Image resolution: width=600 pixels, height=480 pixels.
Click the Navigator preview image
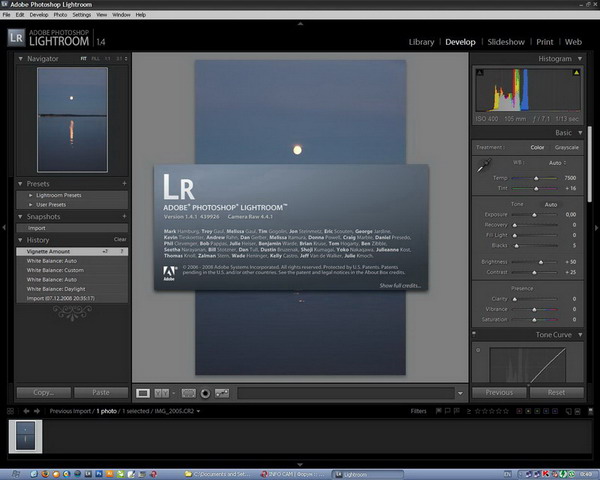72,120
